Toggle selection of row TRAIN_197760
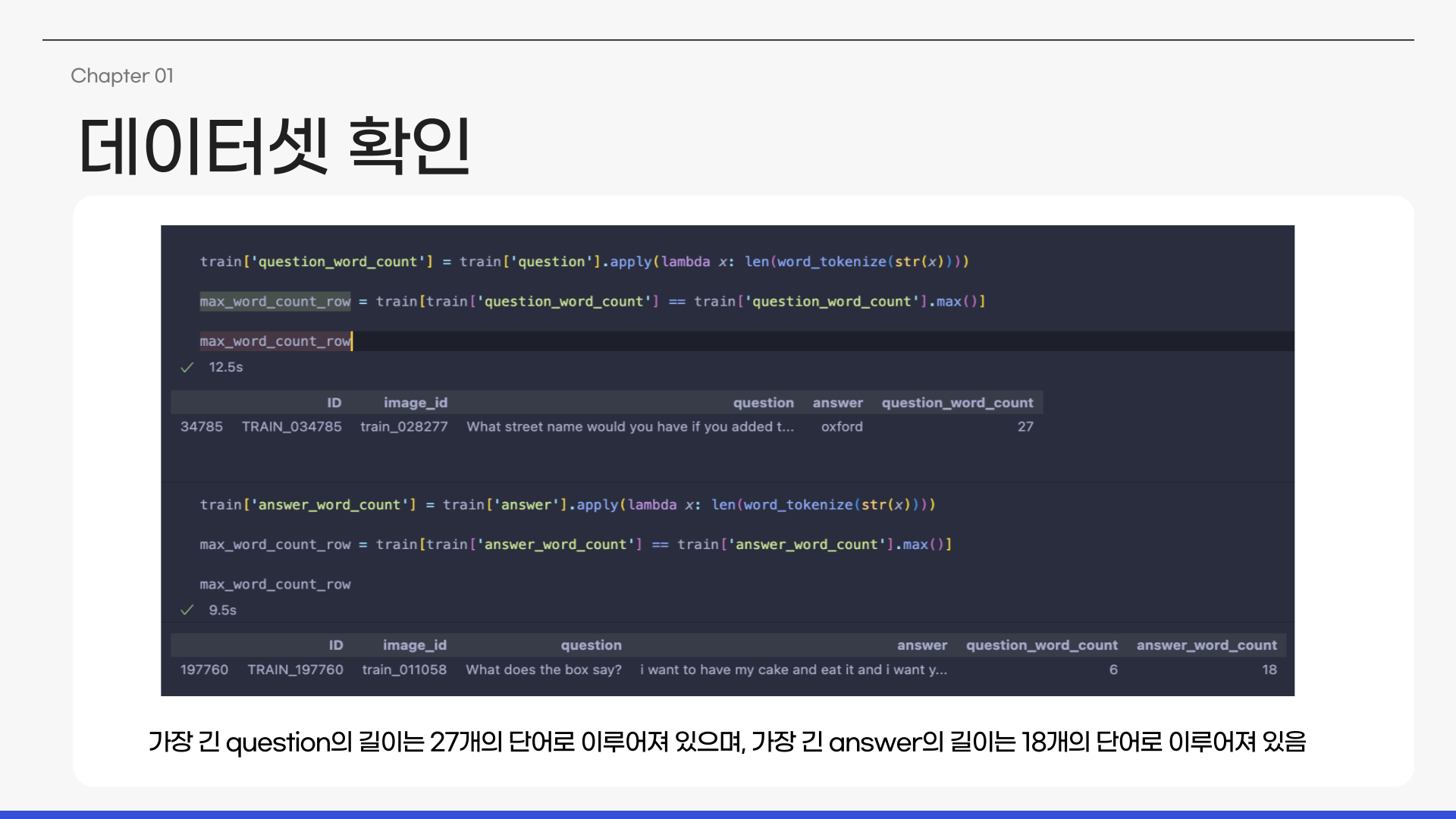This screenshot has width=1456, height=819. (295, 670)
